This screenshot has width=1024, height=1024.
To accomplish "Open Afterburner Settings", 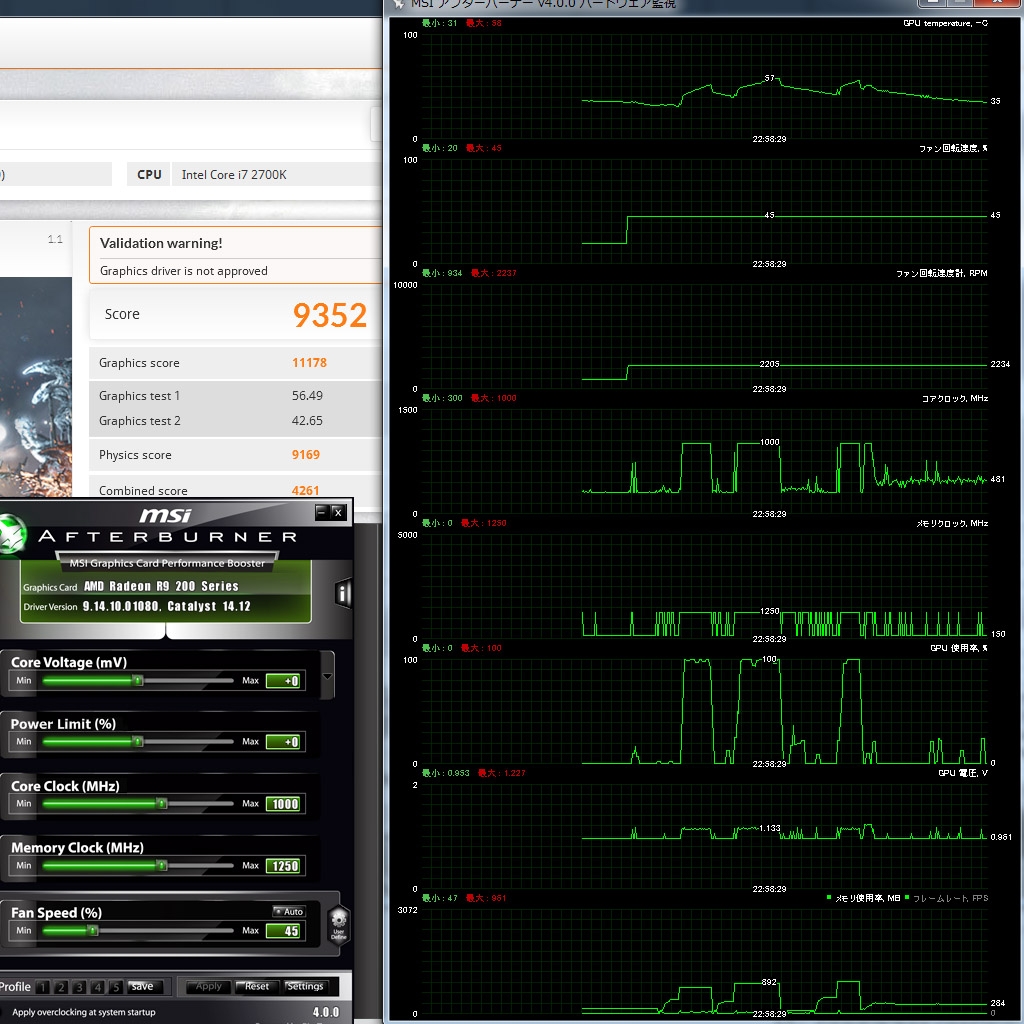I will tap(305, 987).
